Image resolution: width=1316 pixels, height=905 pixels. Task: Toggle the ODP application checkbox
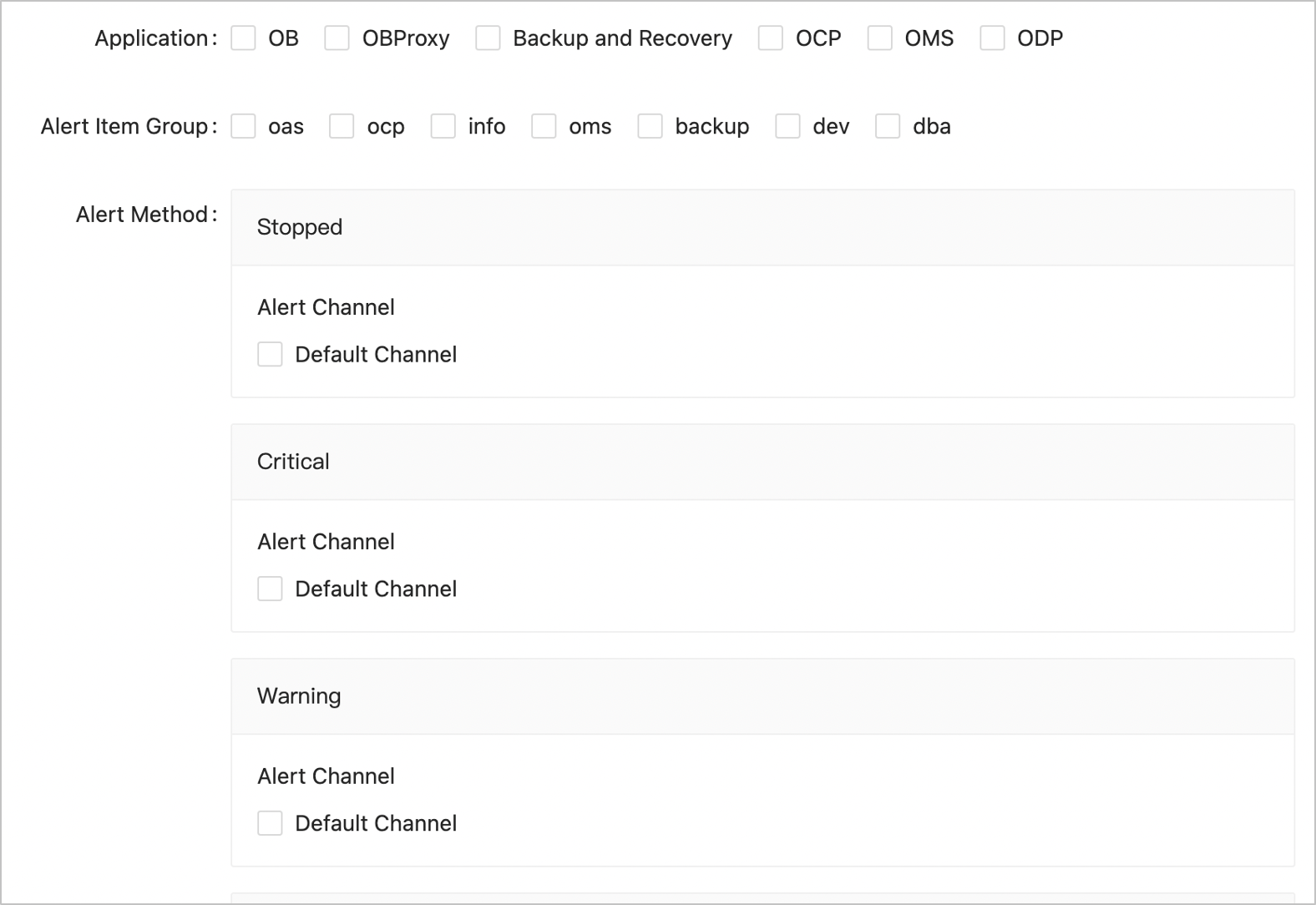(992, 38)
